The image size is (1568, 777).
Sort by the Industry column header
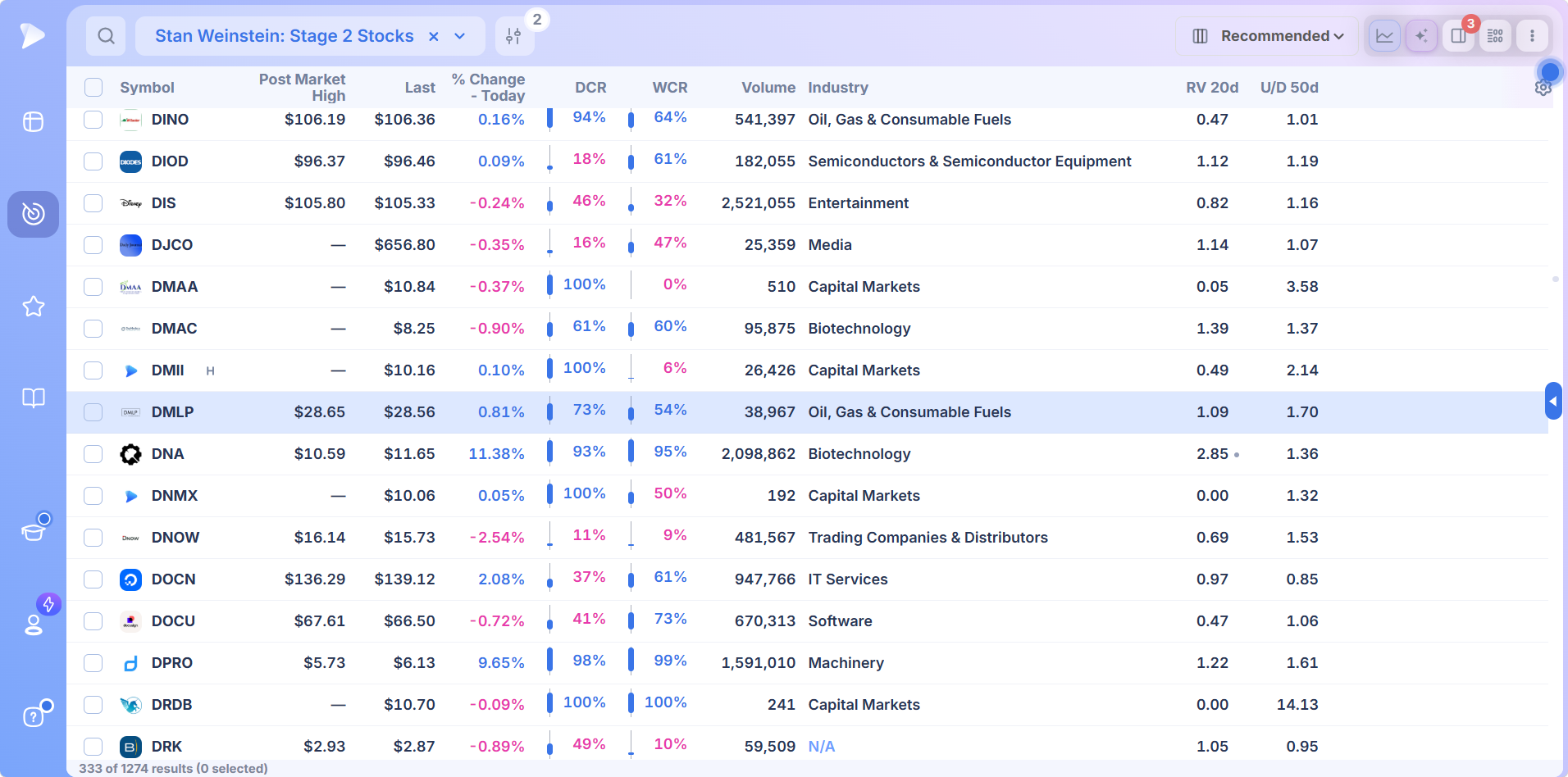(x=838, y=88)
